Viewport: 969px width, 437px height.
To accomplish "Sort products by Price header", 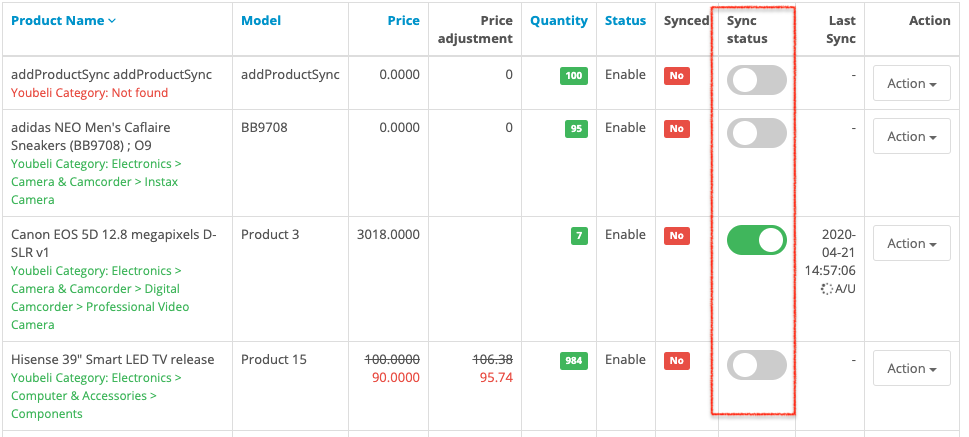I will (404, 21).
